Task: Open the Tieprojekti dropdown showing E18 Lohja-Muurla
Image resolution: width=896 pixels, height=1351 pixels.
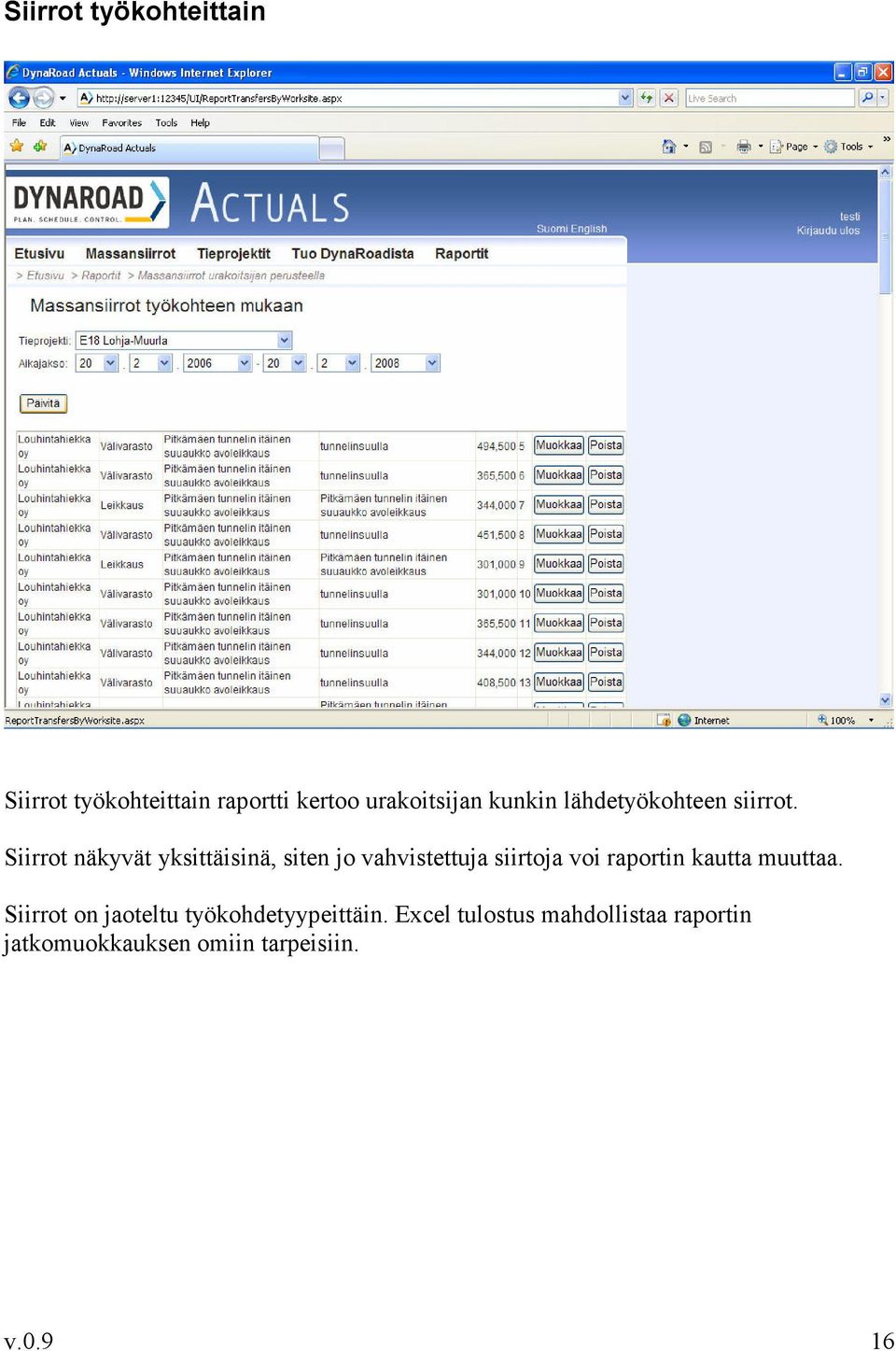Action: point(184,341)
